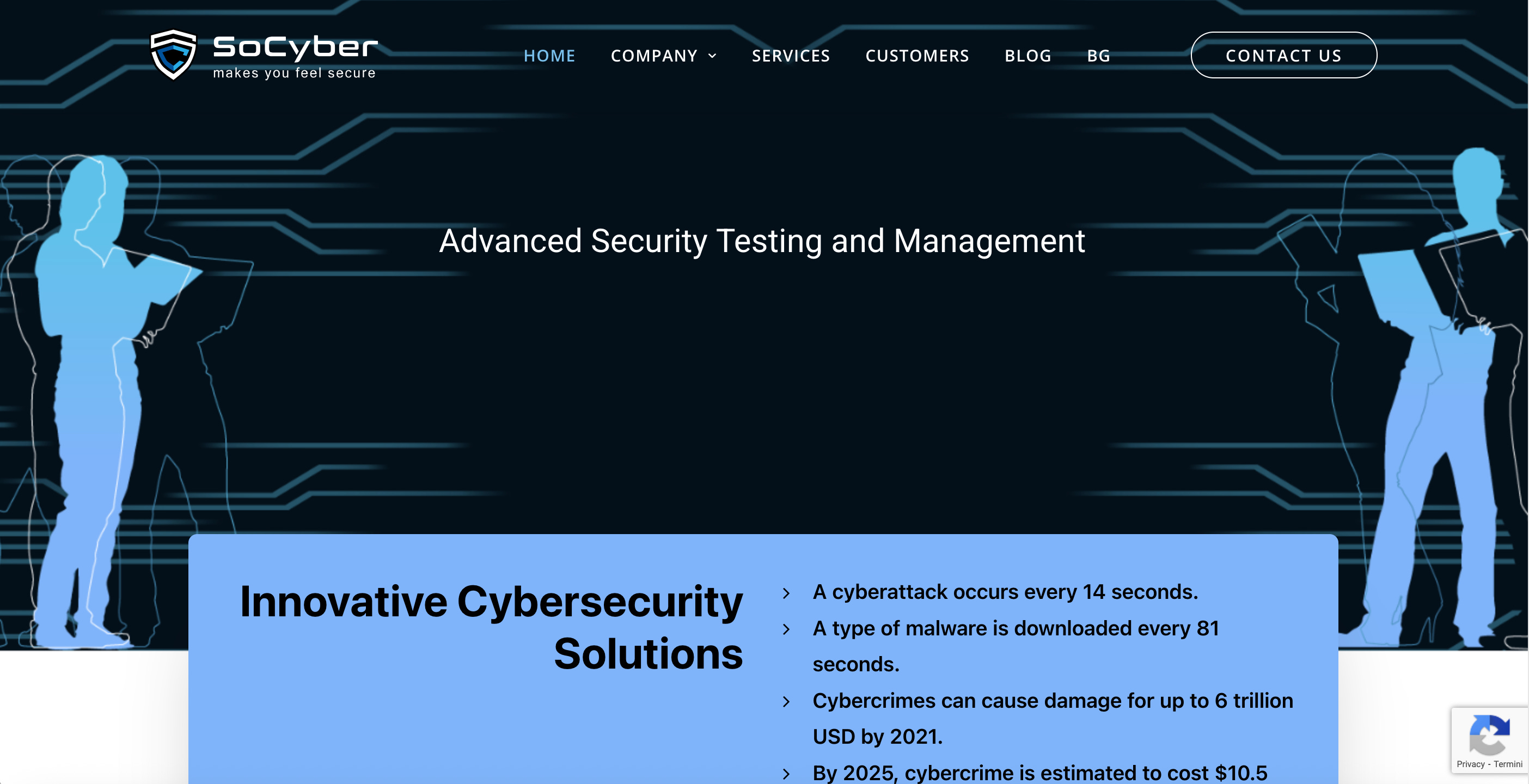The width and height of the screenshot is (1529, 784).
Task: Click the SoCyber wordmark text logo
Action: [x=295, y=47]
